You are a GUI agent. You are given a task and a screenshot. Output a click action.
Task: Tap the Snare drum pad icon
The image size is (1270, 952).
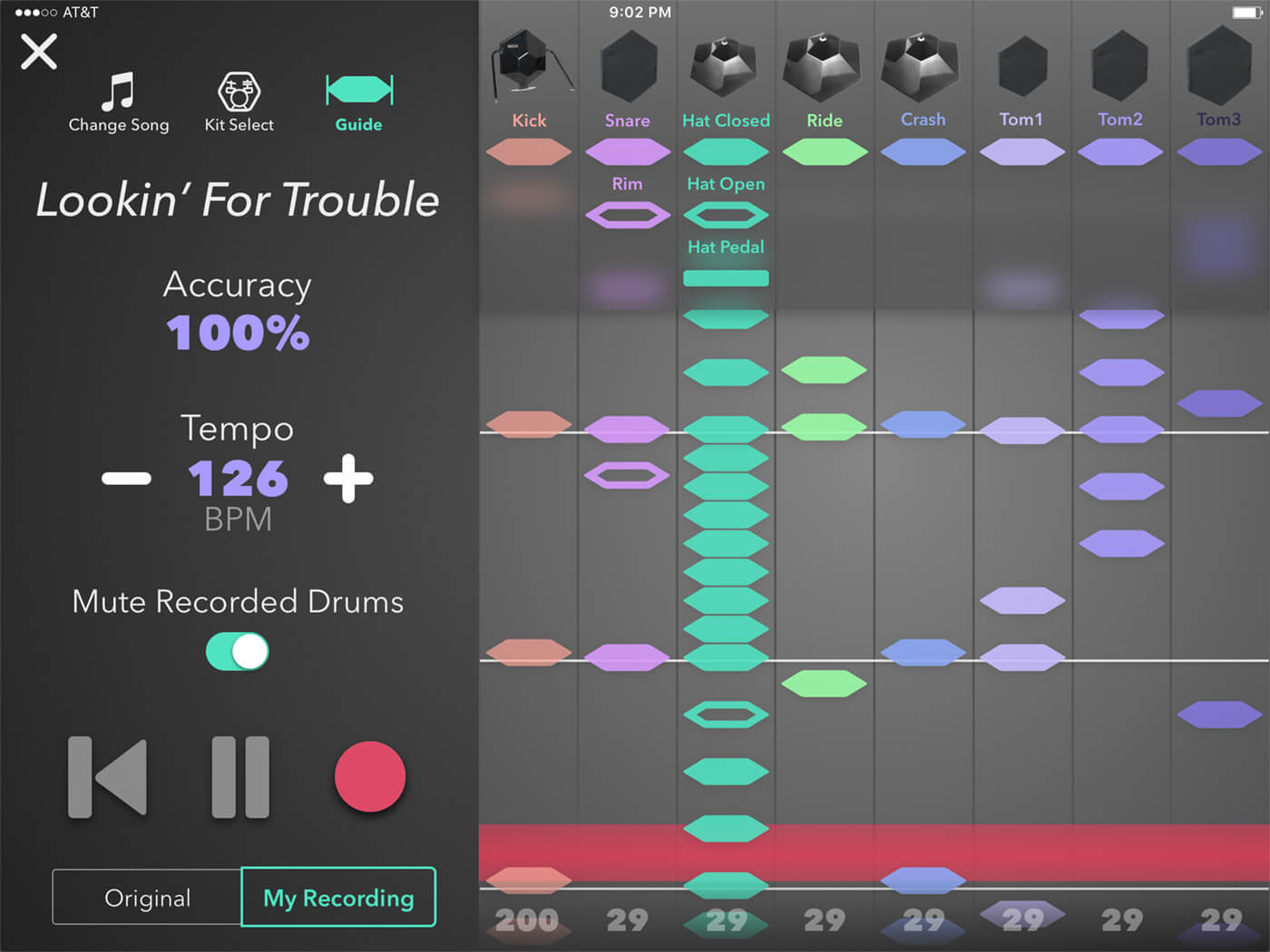[x=629, y=66]
